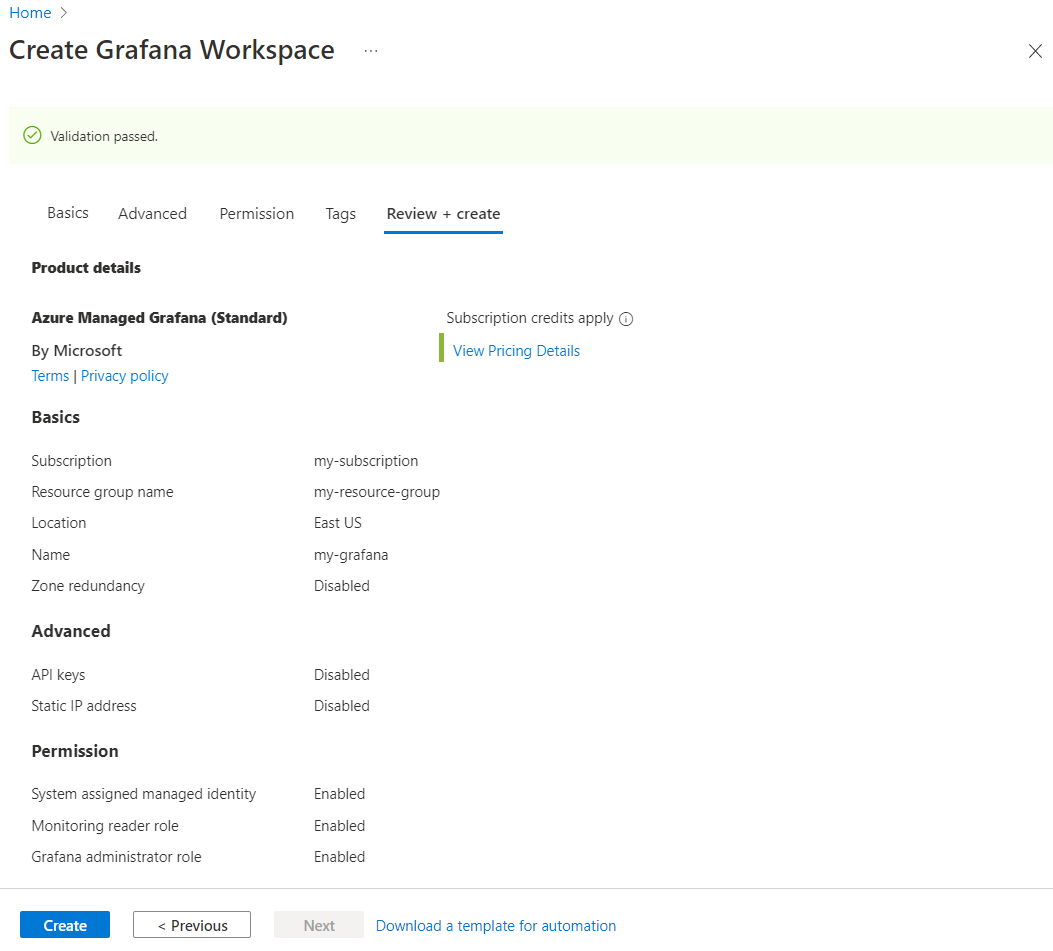
Task: Click the 'Static IP address' label
Action: (84, 706)
